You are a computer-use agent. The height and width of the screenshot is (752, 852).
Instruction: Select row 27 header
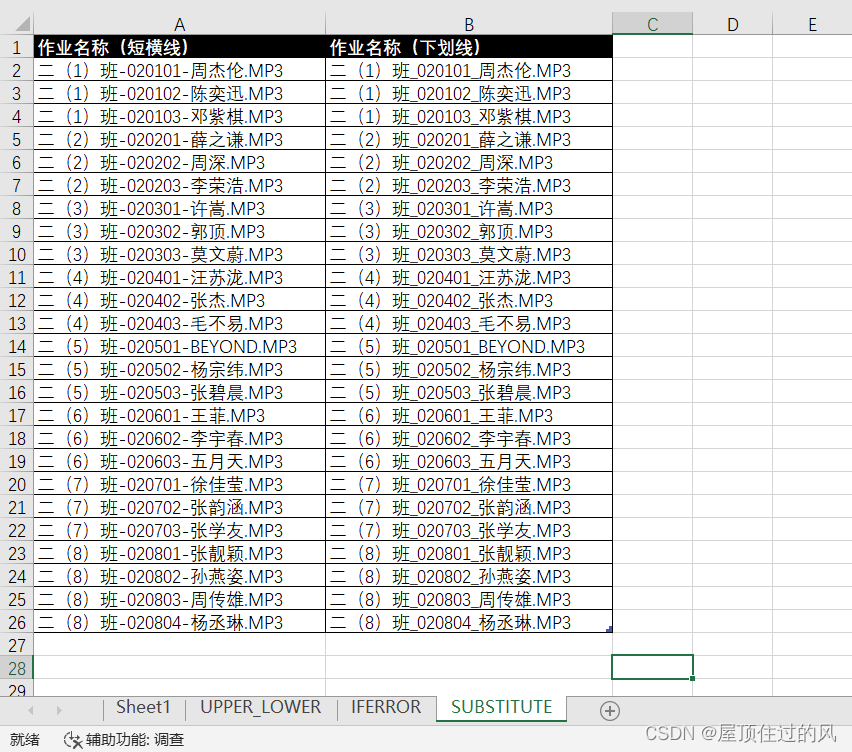[17, 646]
